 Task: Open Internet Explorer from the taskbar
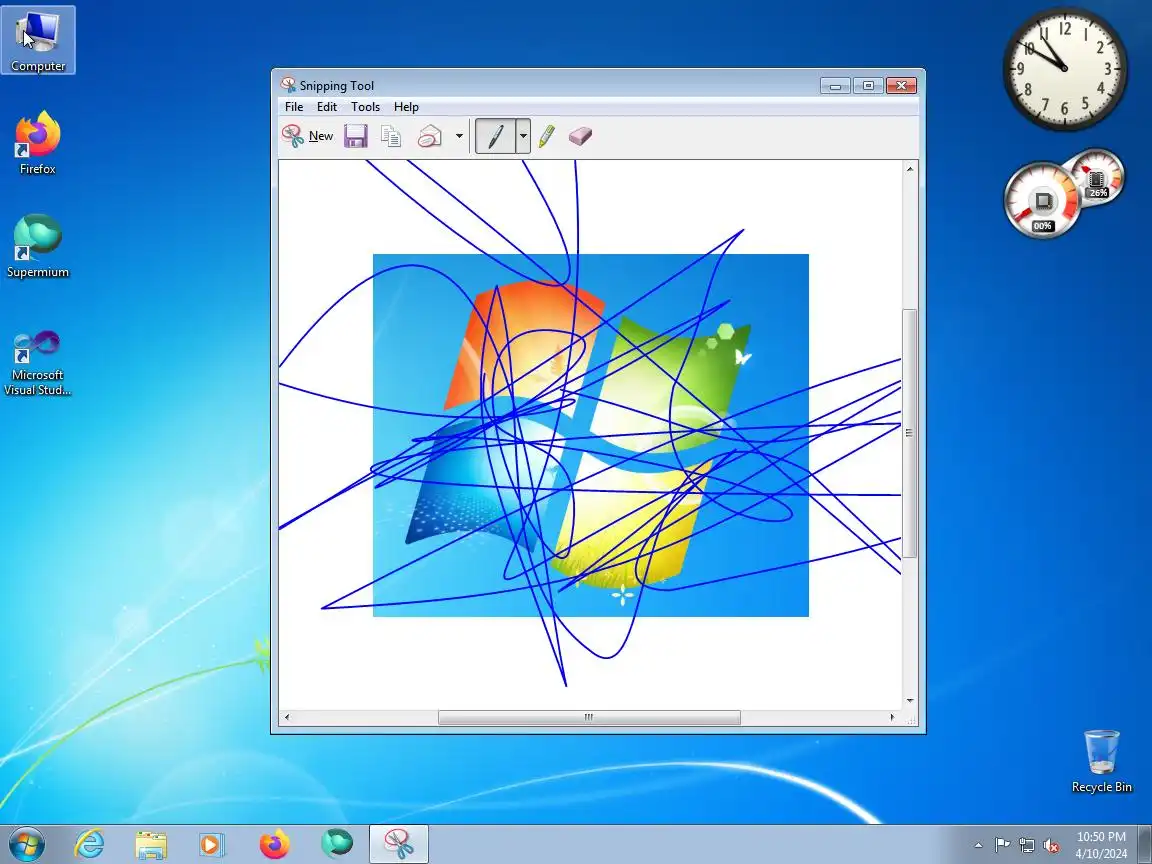pos(89,844)
